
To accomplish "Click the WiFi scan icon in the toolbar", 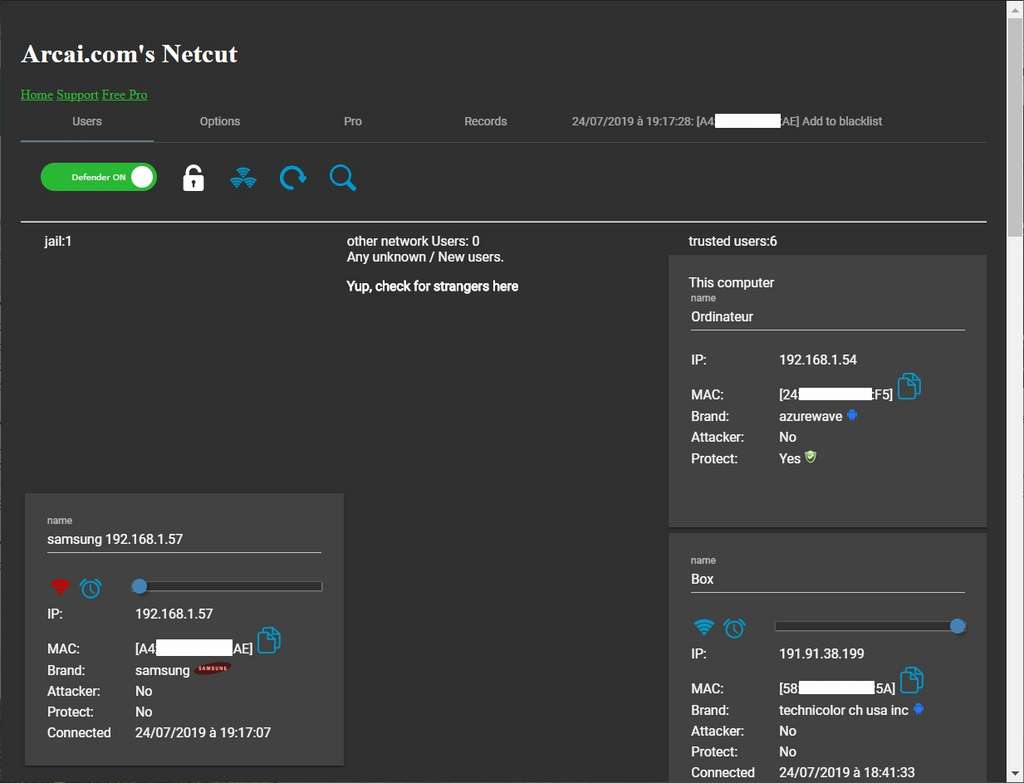I will point(242,177).
